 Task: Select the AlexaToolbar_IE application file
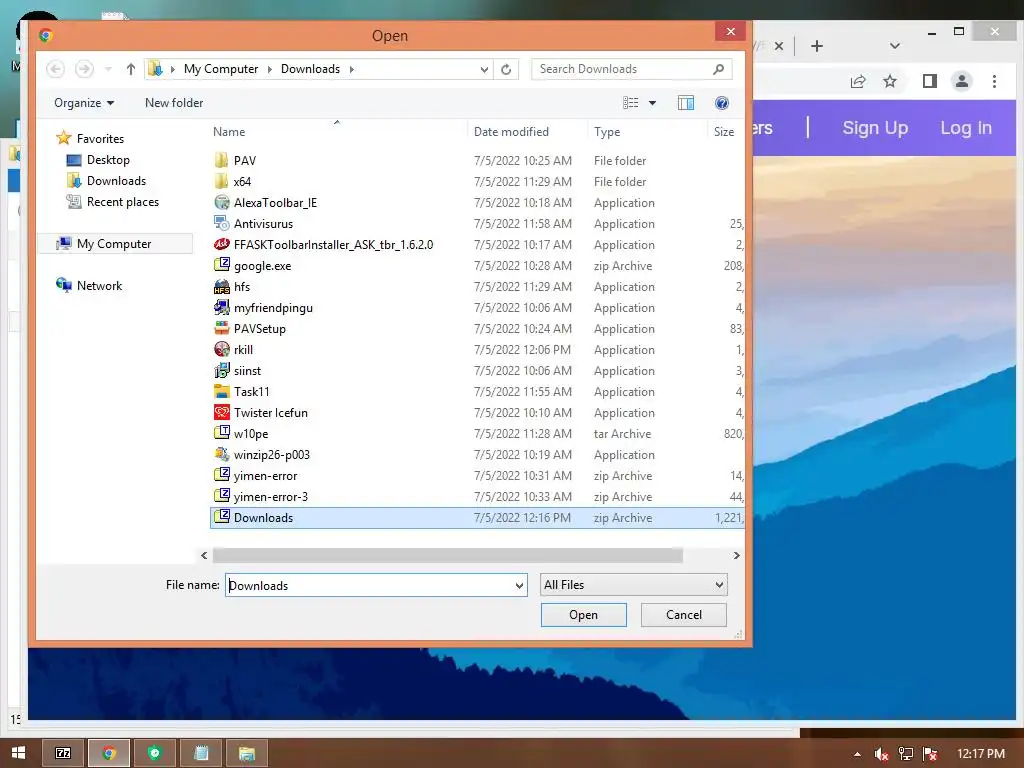coord(477,202)
